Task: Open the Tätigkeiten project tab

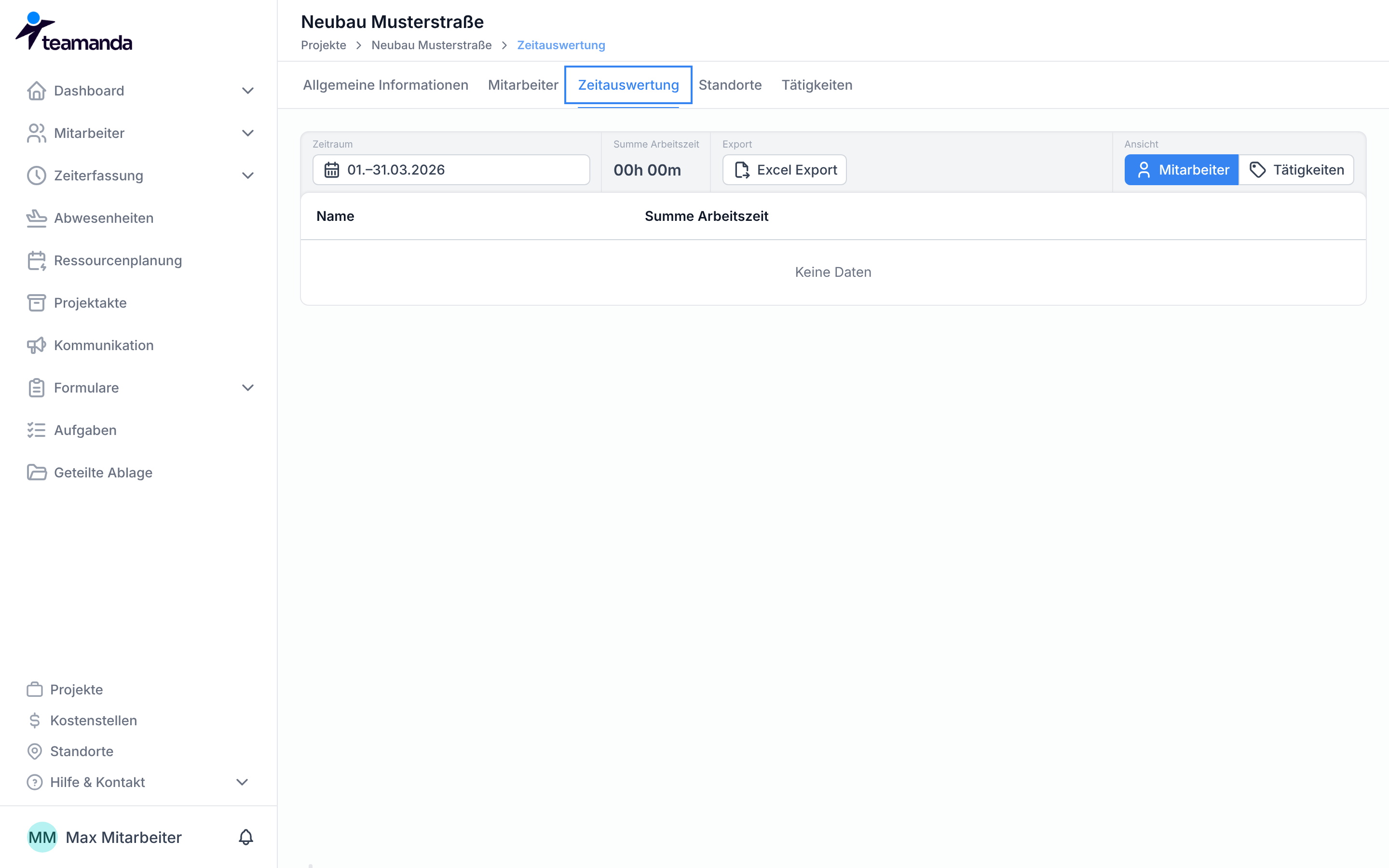Action: point(817,85)
